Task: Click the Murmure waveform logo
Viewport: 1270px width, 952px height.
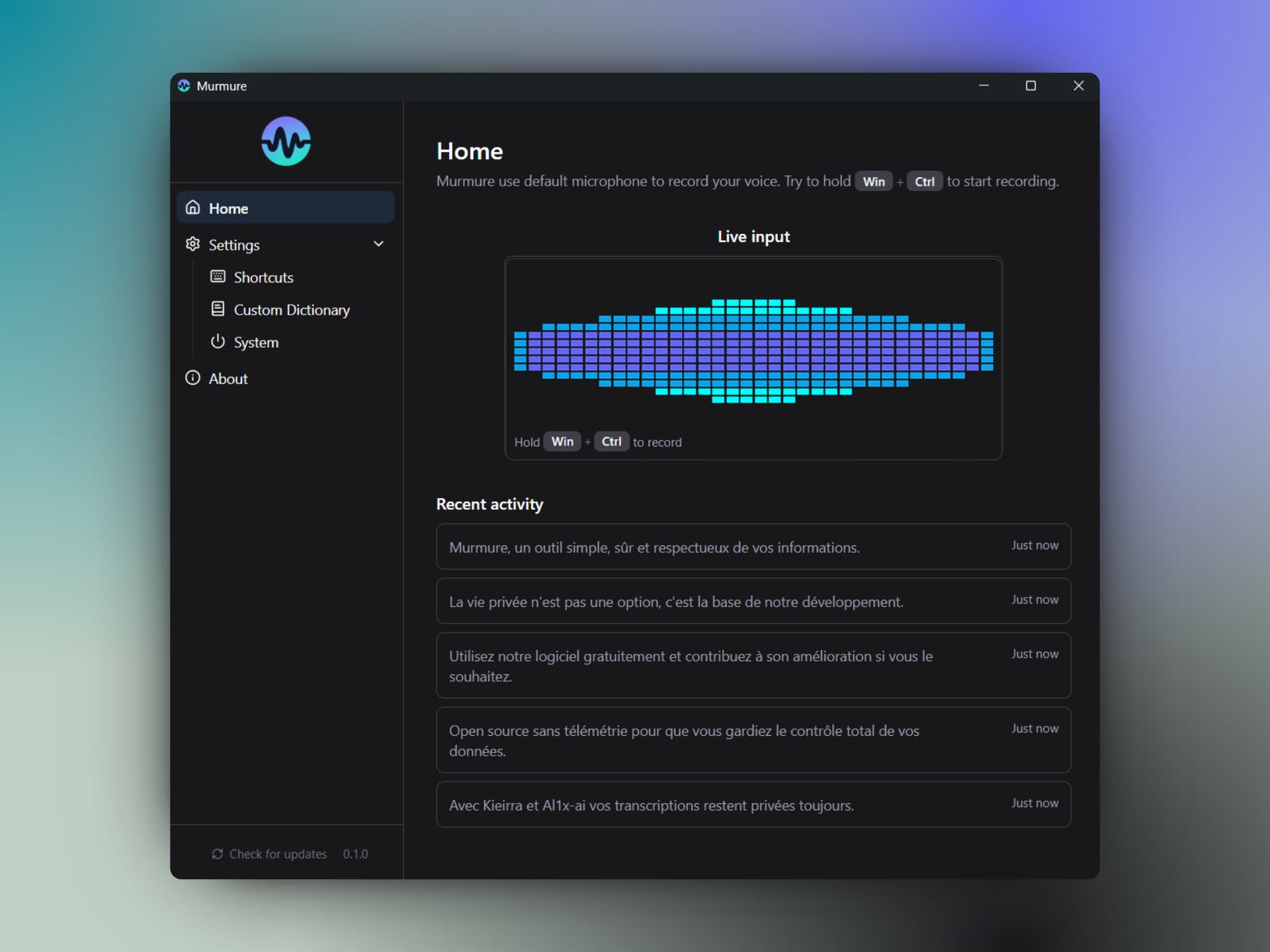Action: point(286,141)
